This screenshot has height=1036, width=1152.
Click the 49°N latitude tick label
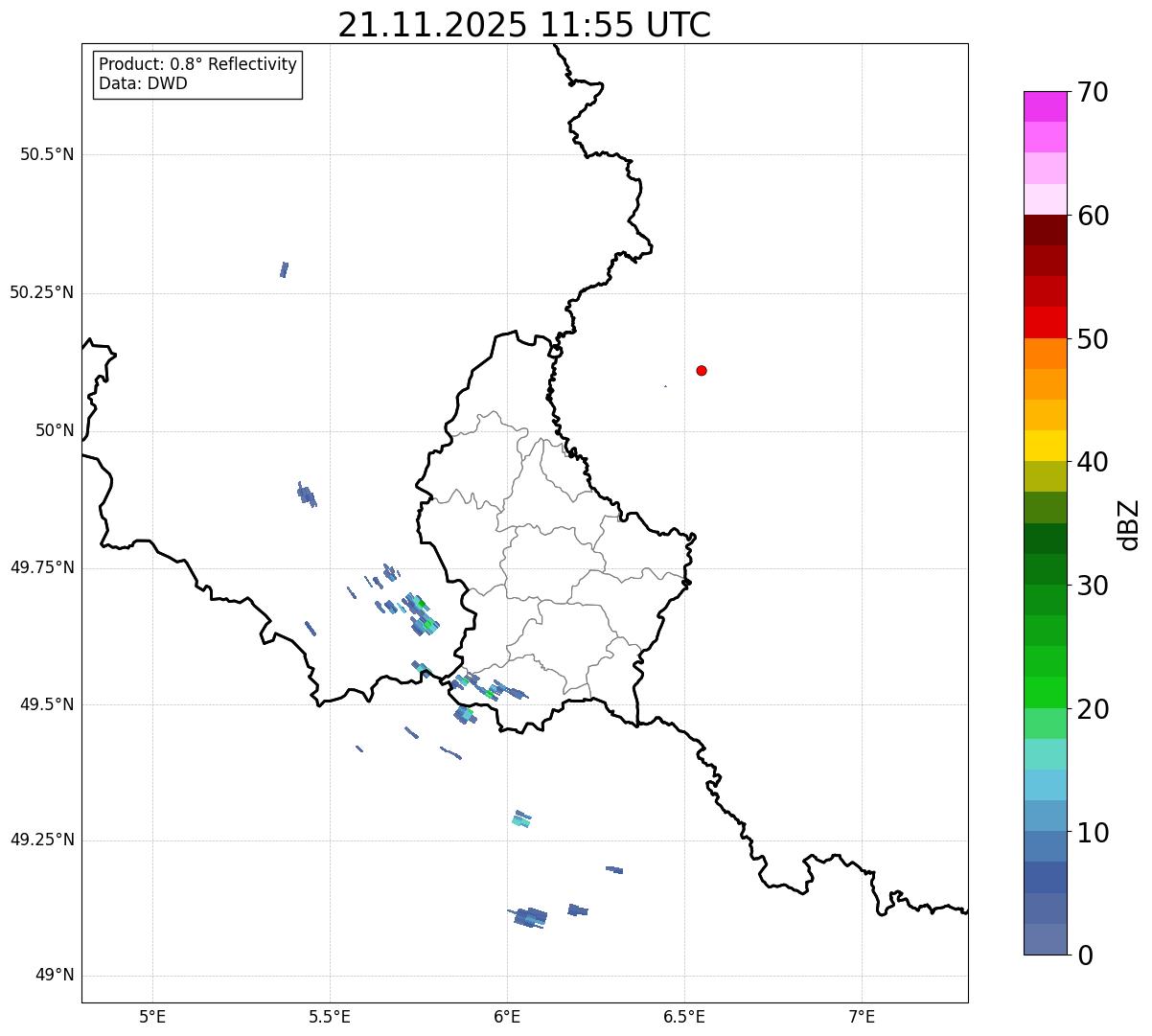[55, 976]
